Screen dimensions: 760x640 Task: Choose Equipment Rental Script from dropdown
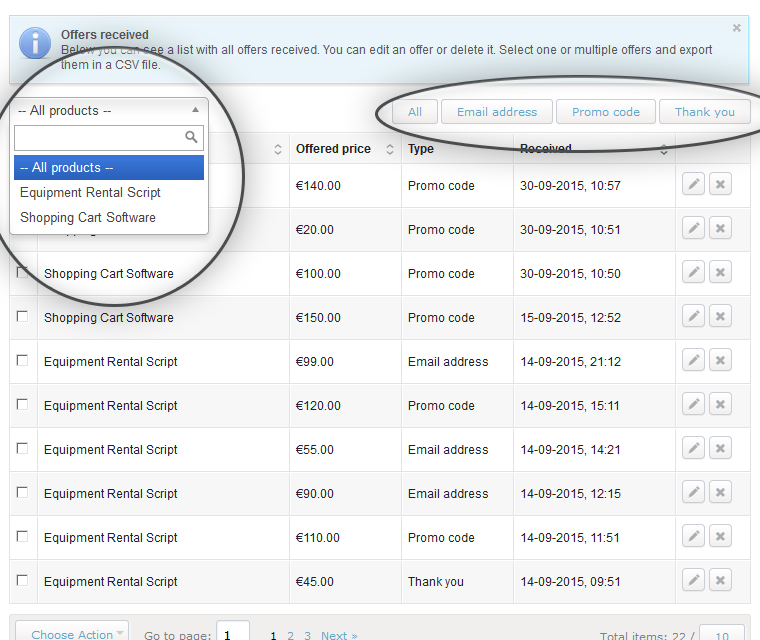click(x=109, y=192)
